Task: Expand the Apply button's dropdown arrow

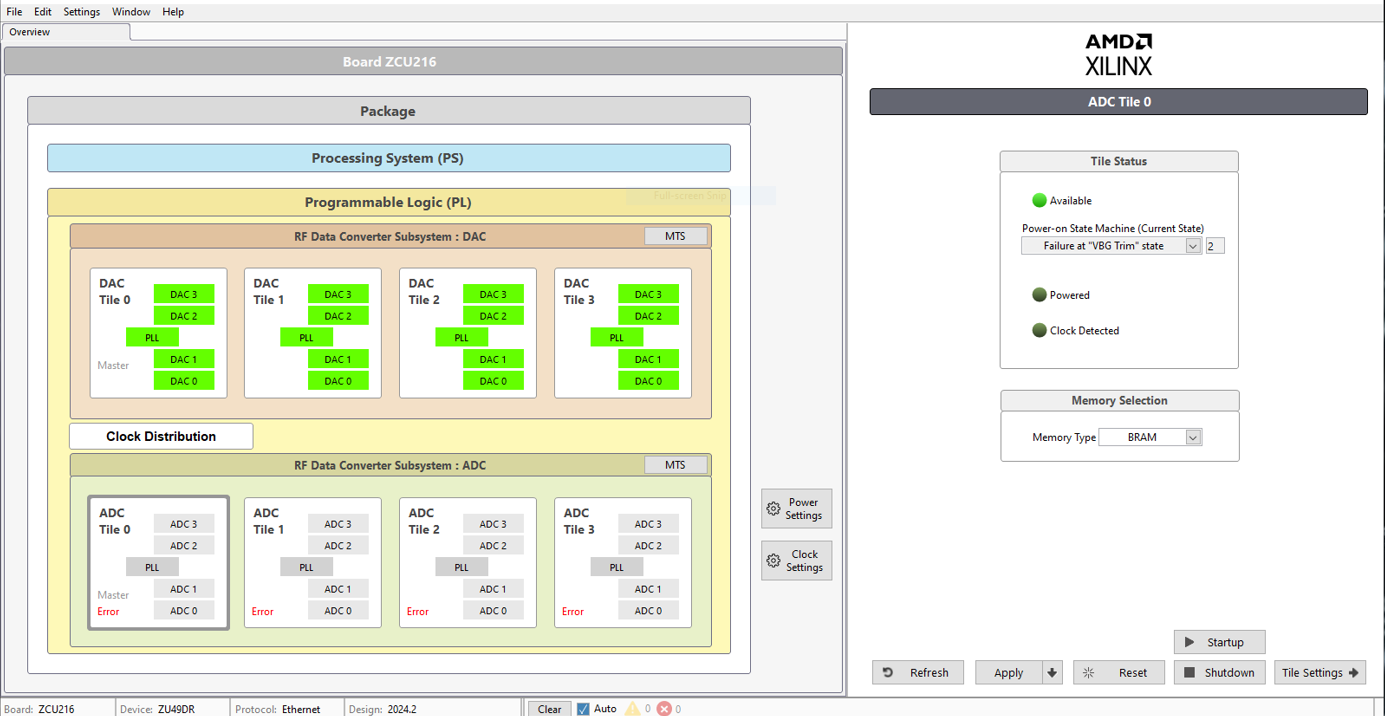Action: [1054, 672]
